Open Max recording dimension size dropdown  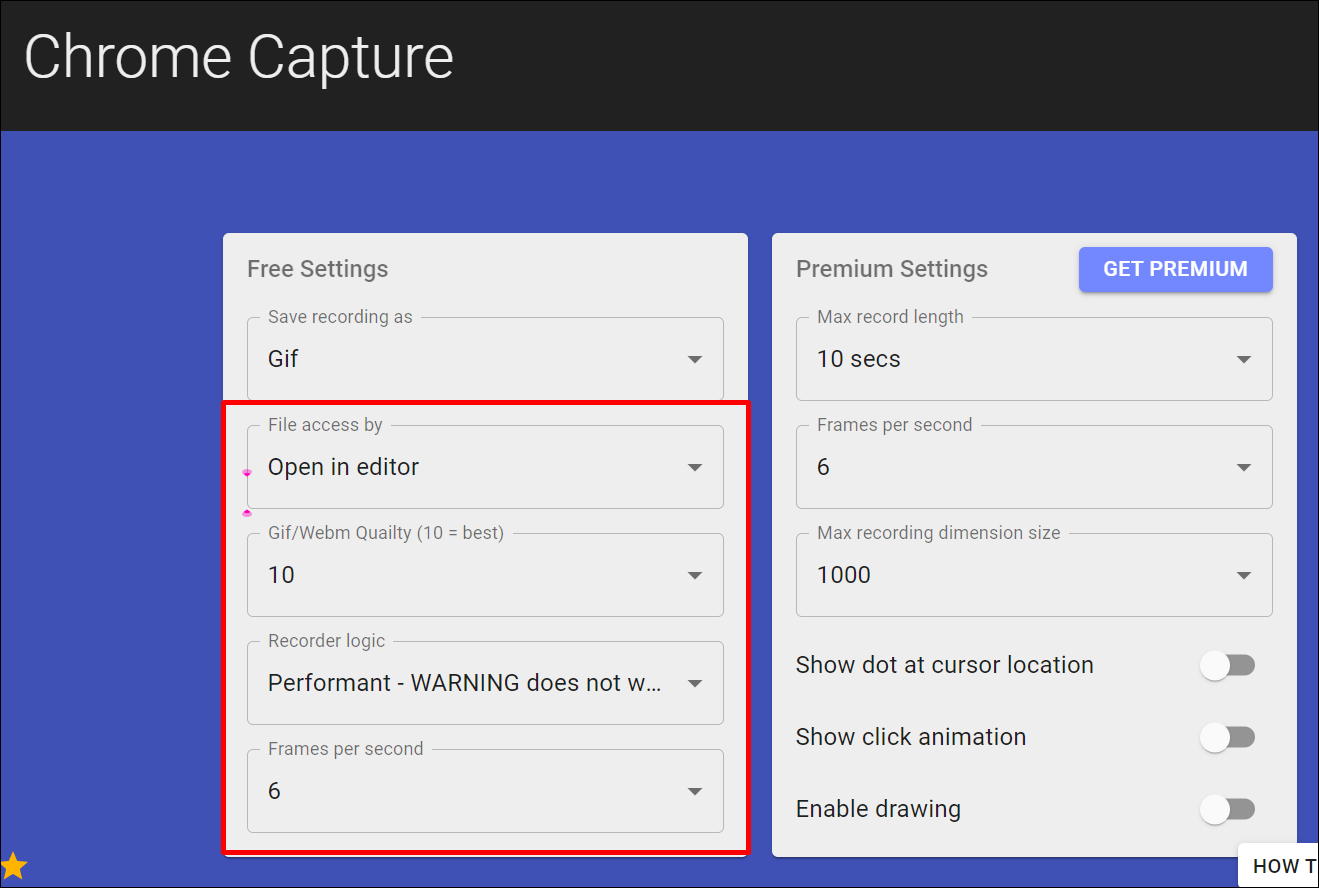pyautogui.click(x=1034, y=575)
